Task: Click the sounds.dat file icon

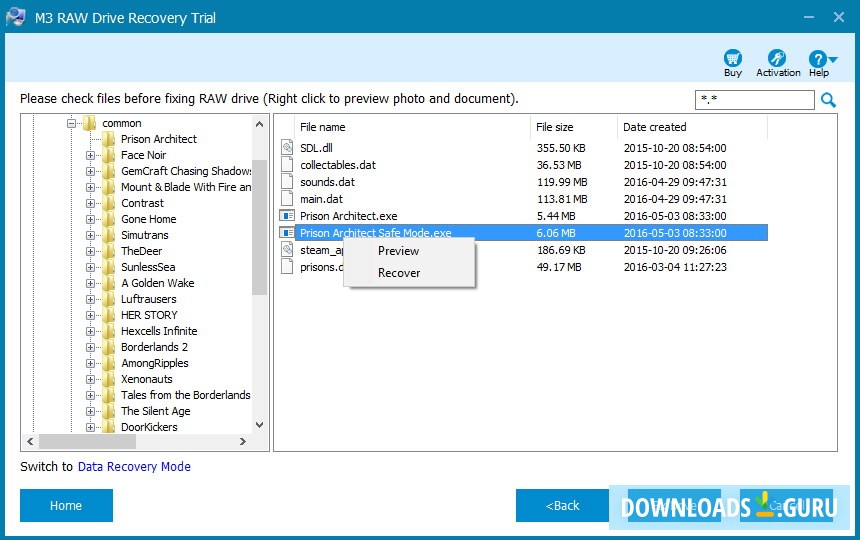Action: click(x=287, y=181)
